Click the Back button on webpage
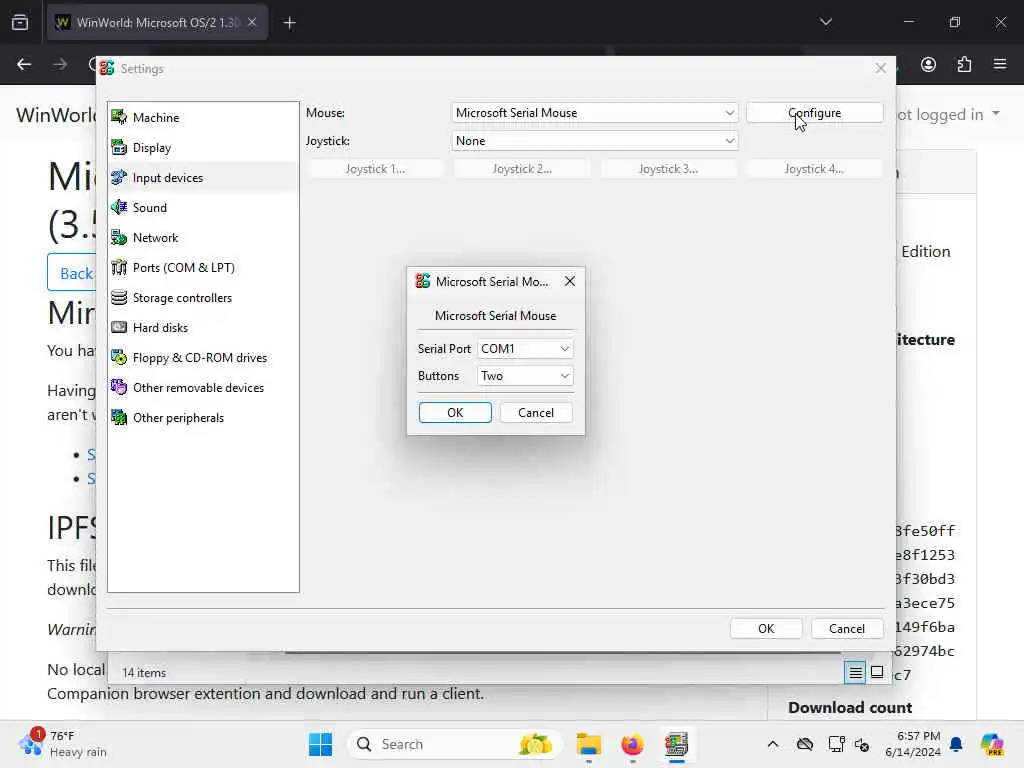1024x768 pixels. click(x=72, y=272)
